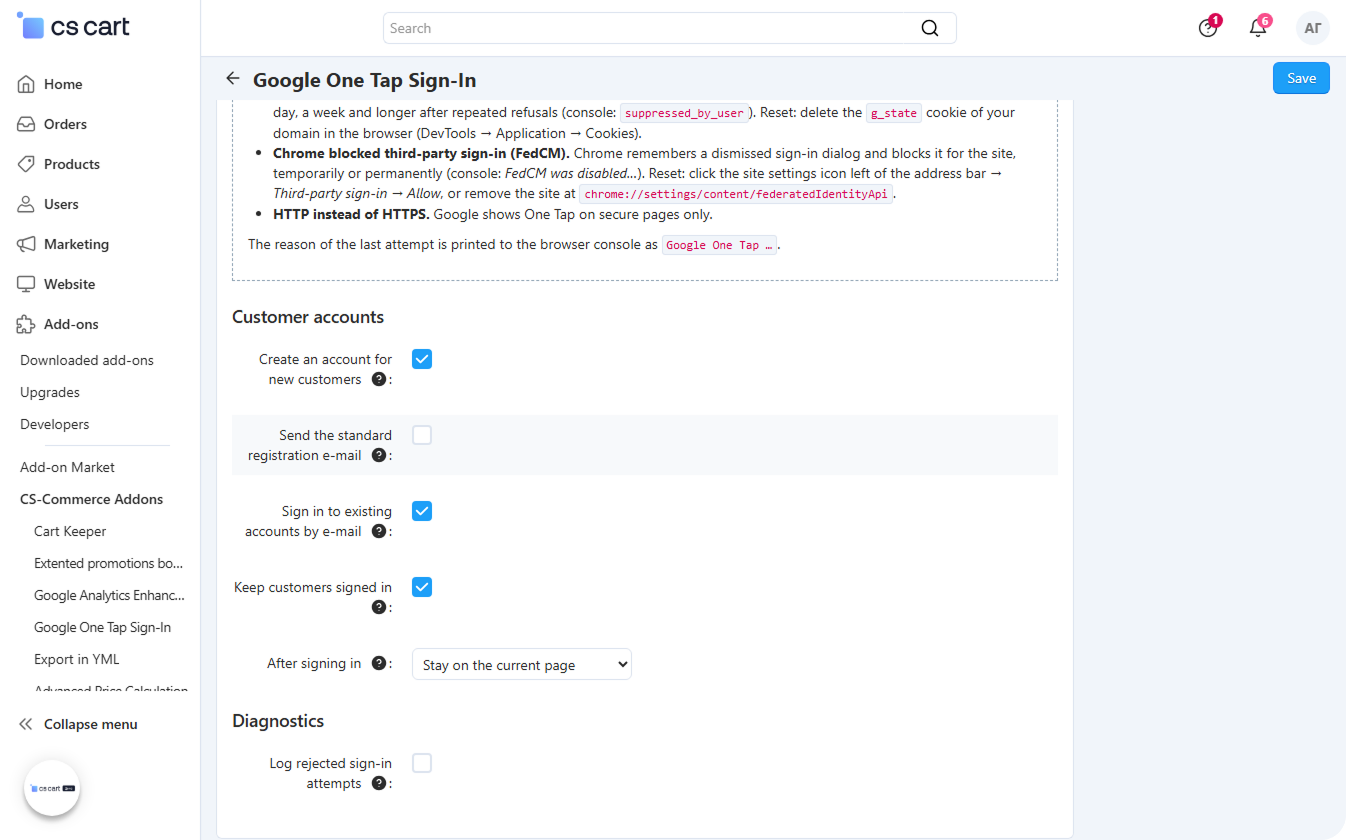Click the Collapse menu double-chevron icon
The width and height of the screenshot is (1346, 840).
pyautogui.click(x=26, y=724)
